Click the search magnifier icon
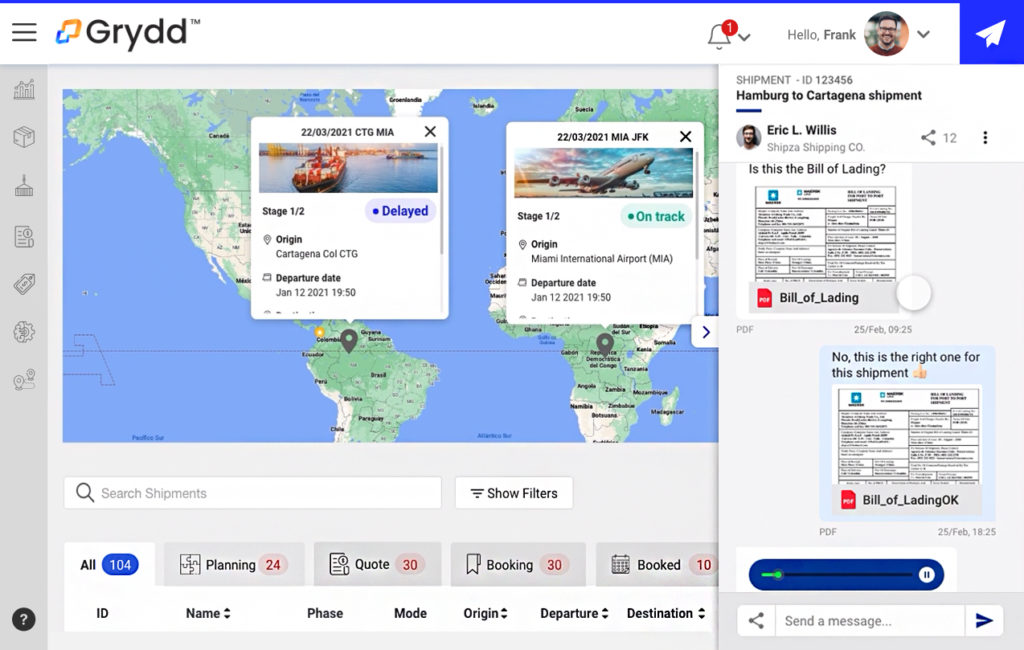The height and width of the screenshot is (650, 1024). pos(85,492)
